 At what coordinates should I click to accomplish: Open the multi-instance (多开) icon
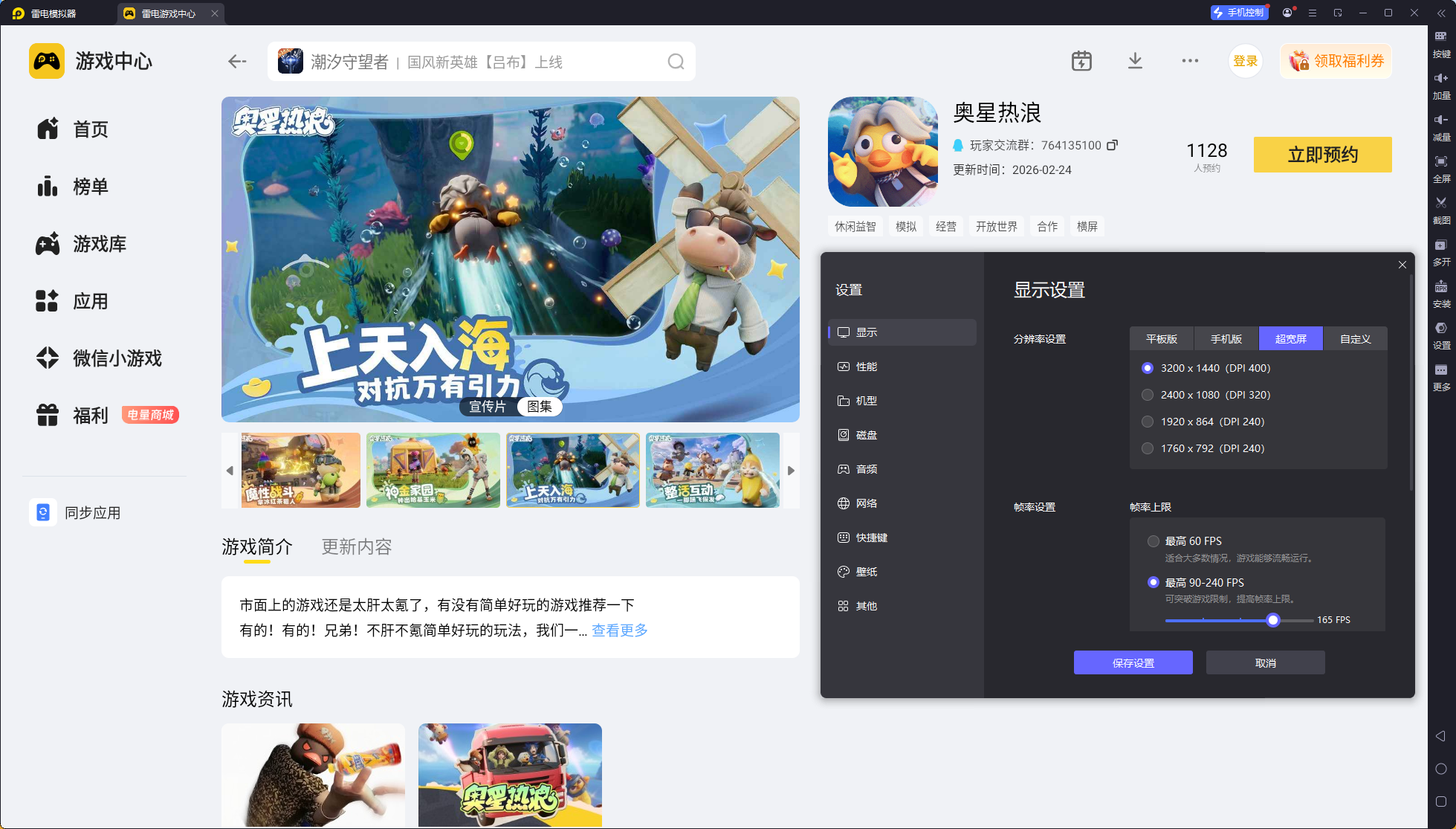(x=1441, y=245)
